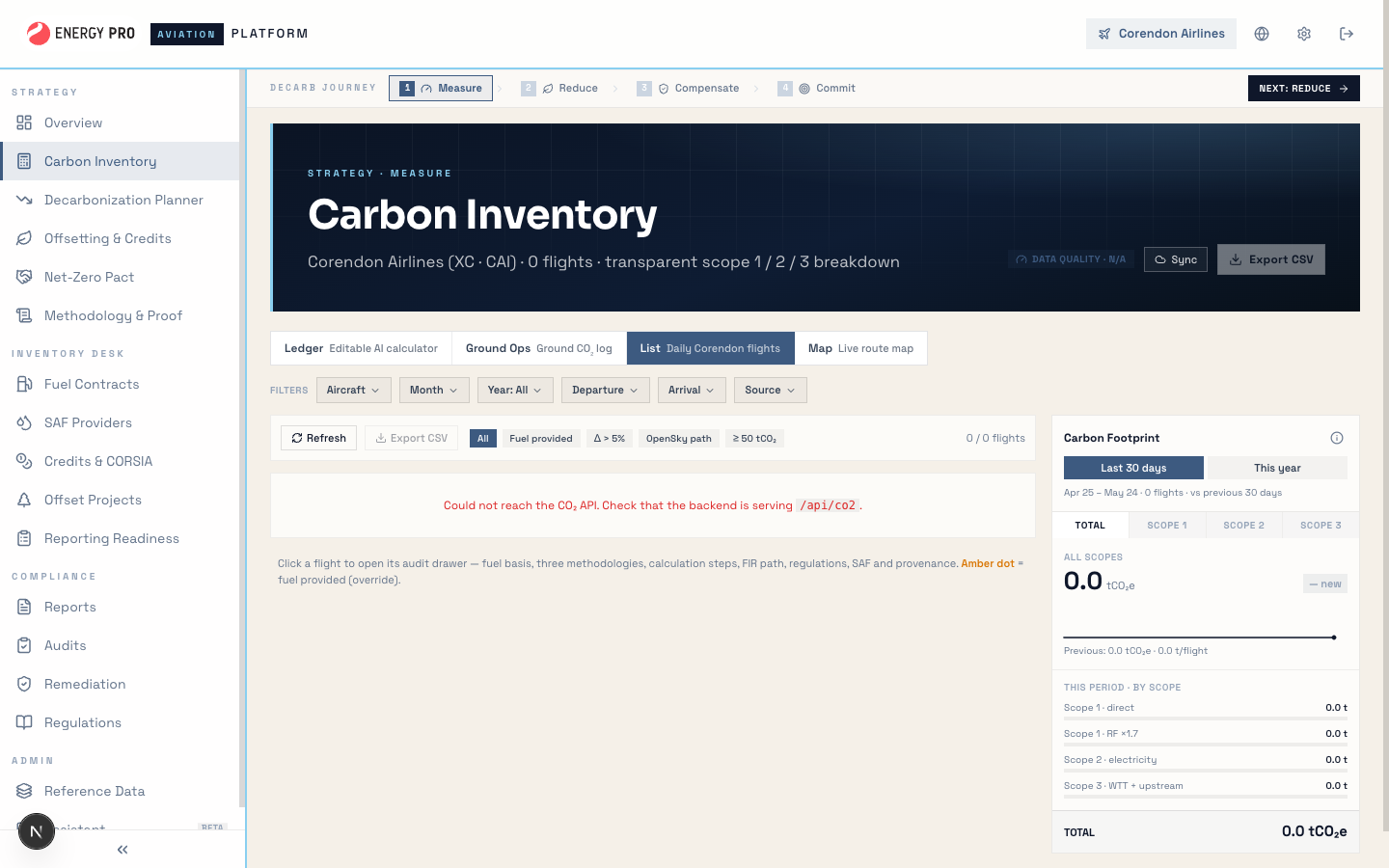Select Carbon Inventory in the sidebar
1389x868 pixels.
120,161
